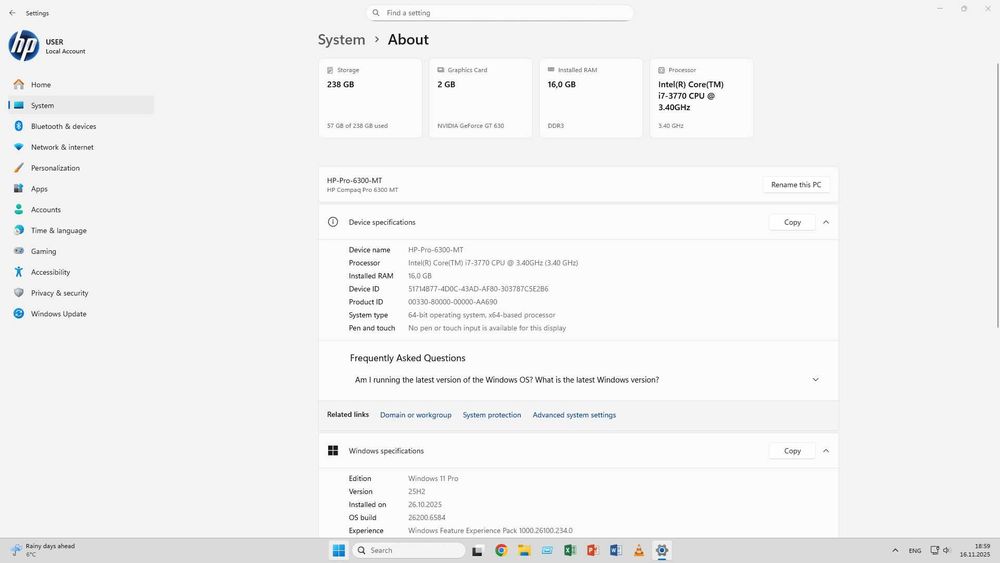Click the Accessibility figure icon

[18, 272]
